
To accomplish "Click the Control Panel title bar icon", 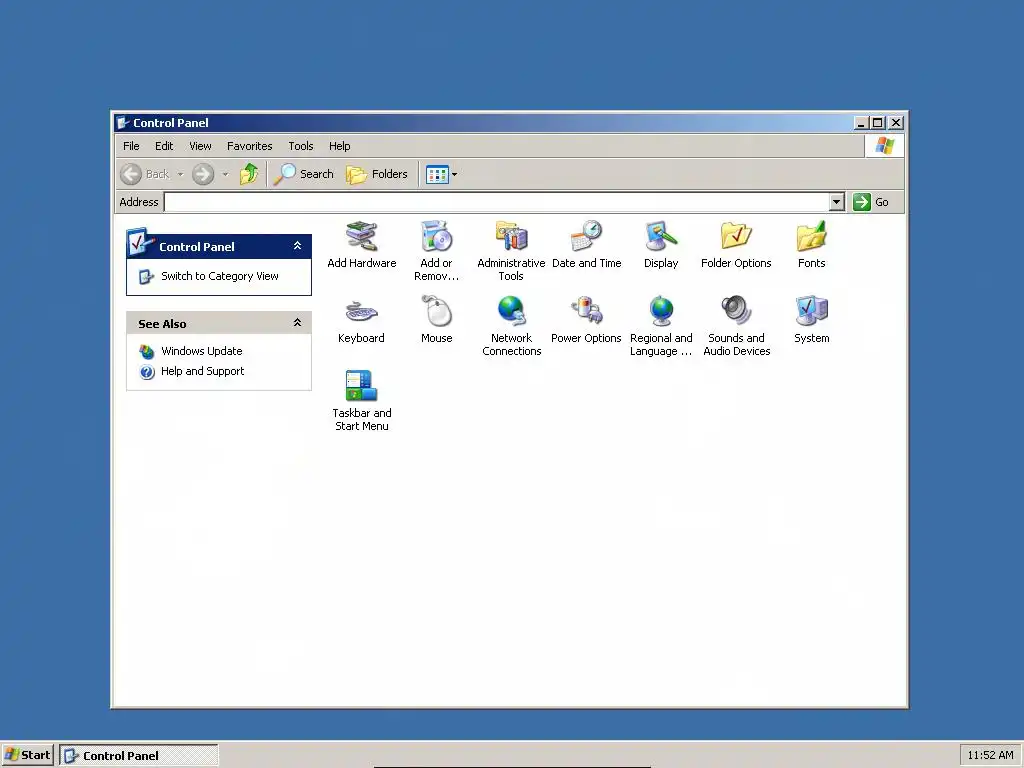I will coord(123,123).
